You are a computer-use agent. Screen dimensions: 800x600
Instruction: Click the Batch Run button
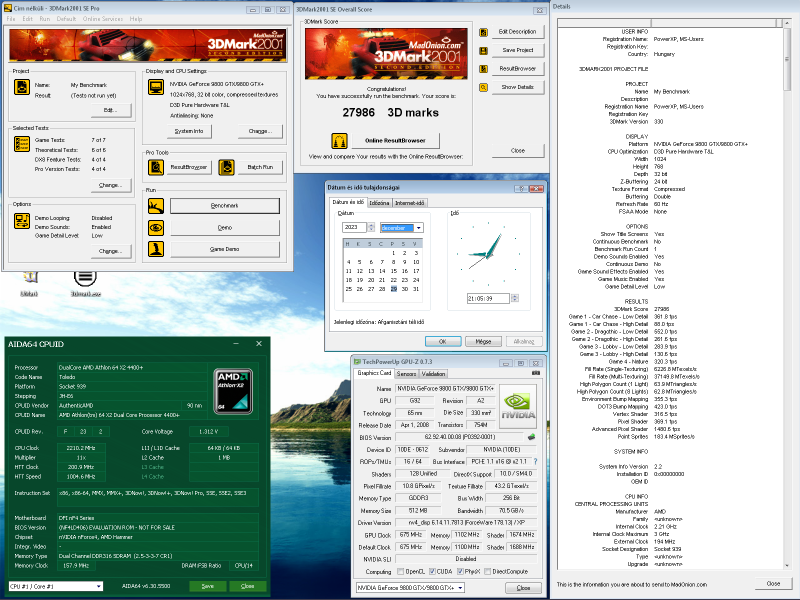point(260,167)
